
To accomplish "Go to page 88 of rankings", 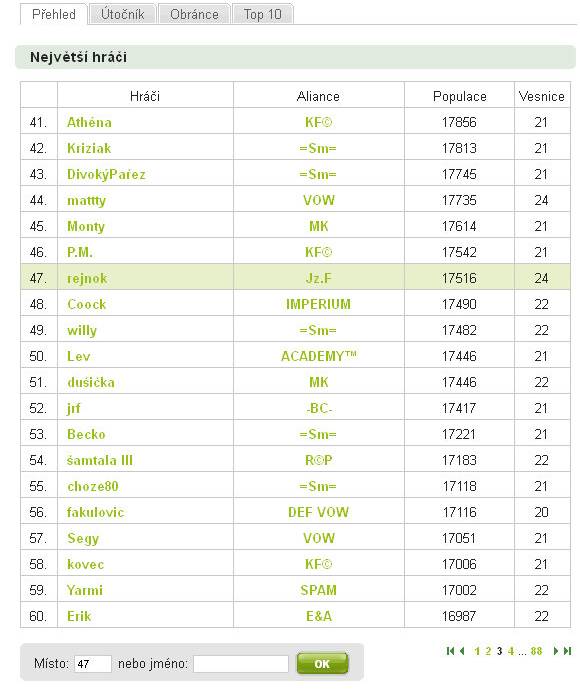I will point(536,651).
